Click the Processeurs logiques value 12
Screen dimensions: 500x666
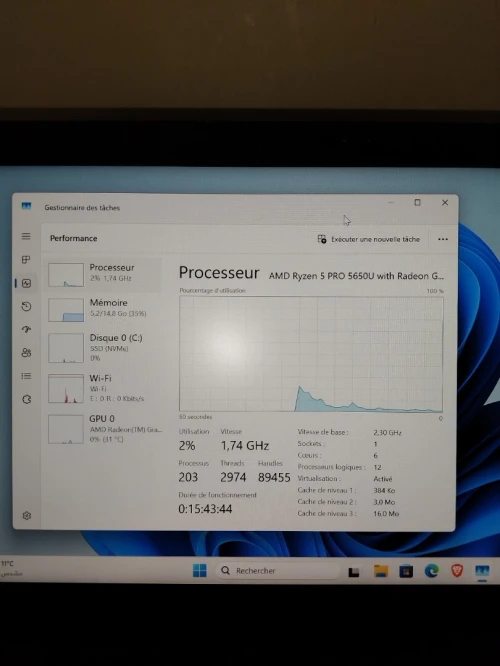pos(377,467)
